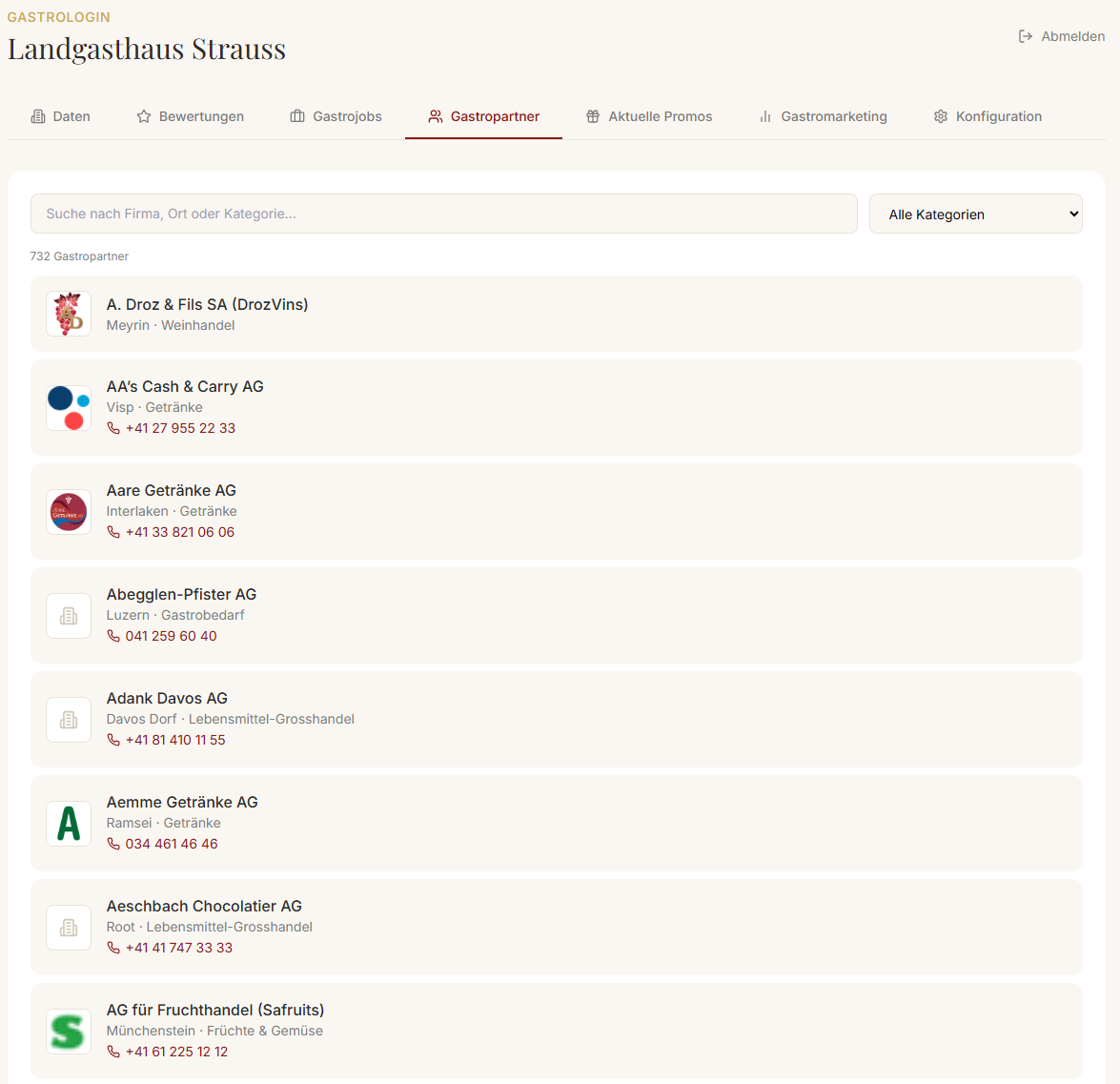This screenshot has height=1084, width=1120.
Task: Click the Visp · Getränke subtitle
Action: [x=154, y=407]
